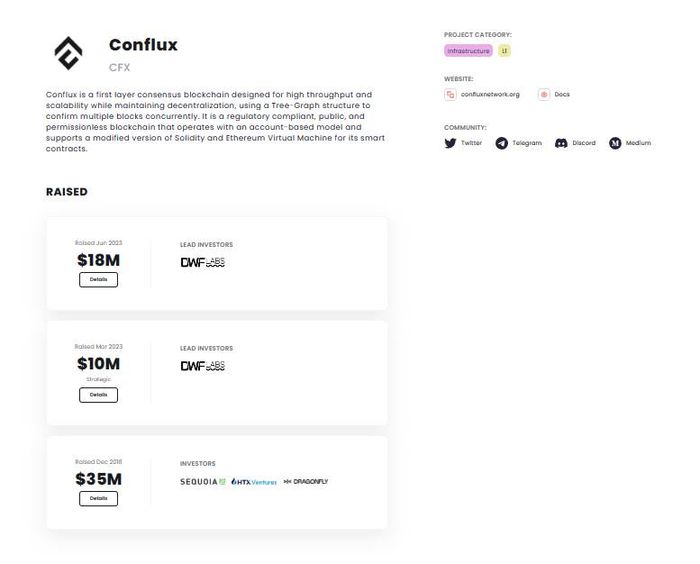Open the Twitter community icon
700x564 pixels.
click(x=450, y=143)
